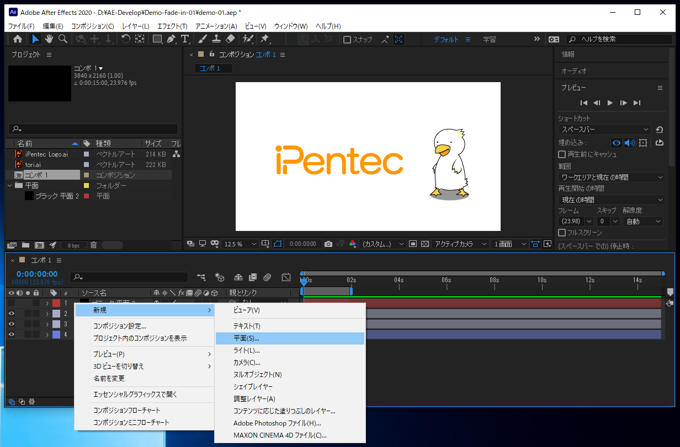The height and width of the screenshot is (447, 680).
Task: Toggle video inclusion eye in Preview panel
Action: pos(616,143)
